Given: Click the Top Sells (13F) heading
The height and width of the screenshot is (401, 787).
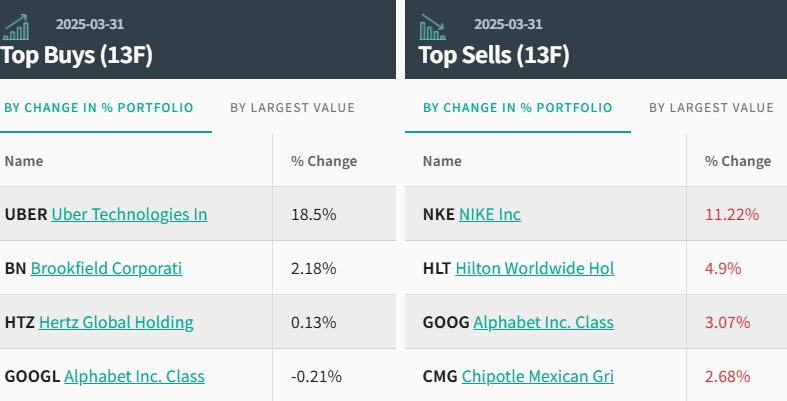Looking at the screenshot, I should (x=494, y=55).
